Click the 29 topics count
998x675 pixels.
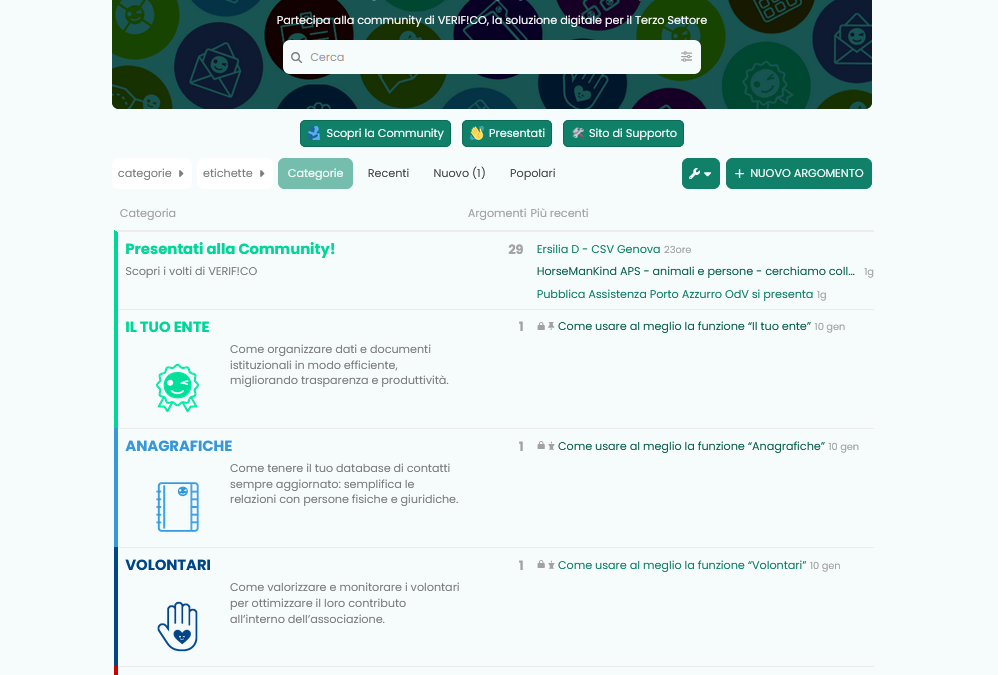click(x=516, y=250)
